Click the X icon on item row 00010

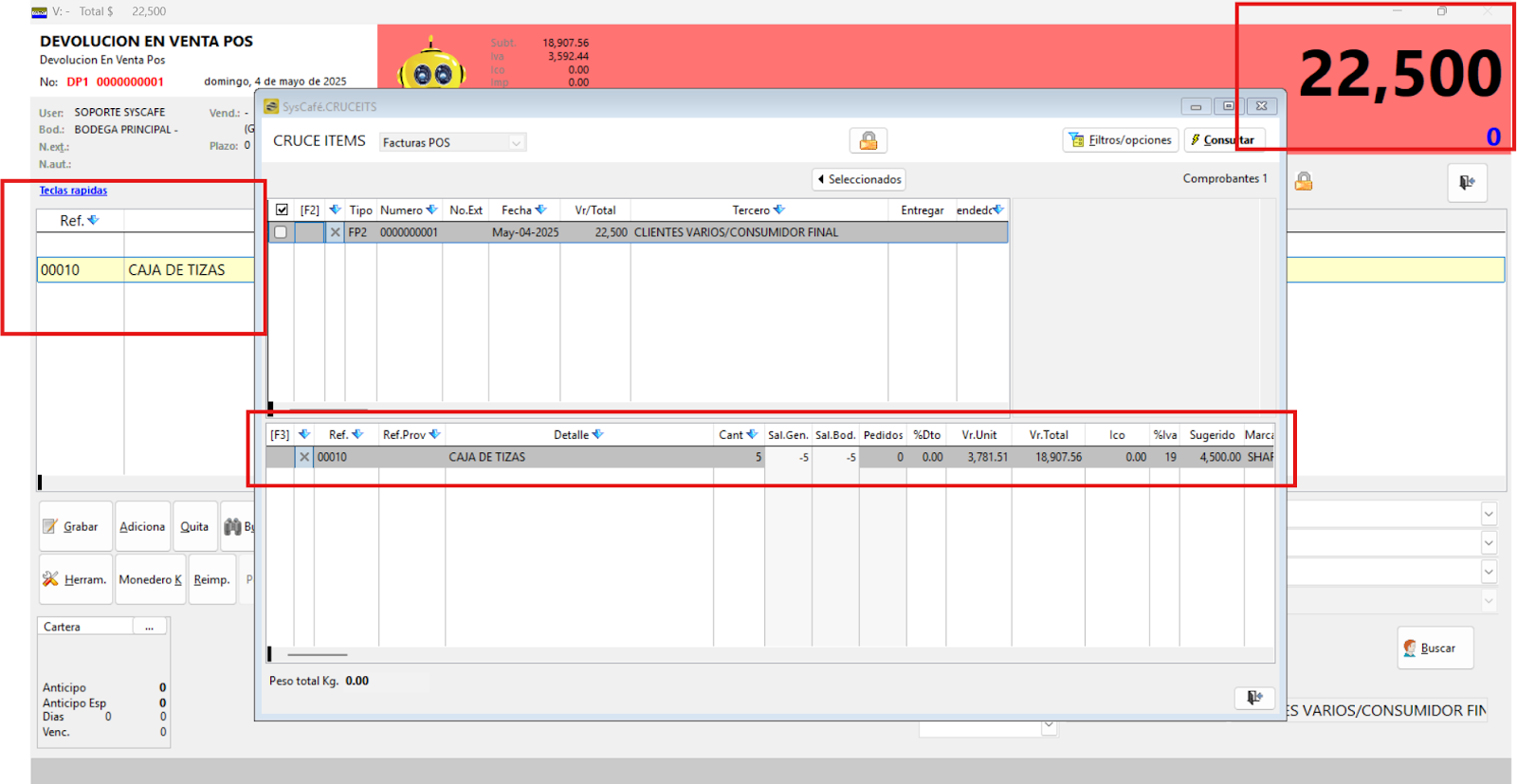point(304,457)
